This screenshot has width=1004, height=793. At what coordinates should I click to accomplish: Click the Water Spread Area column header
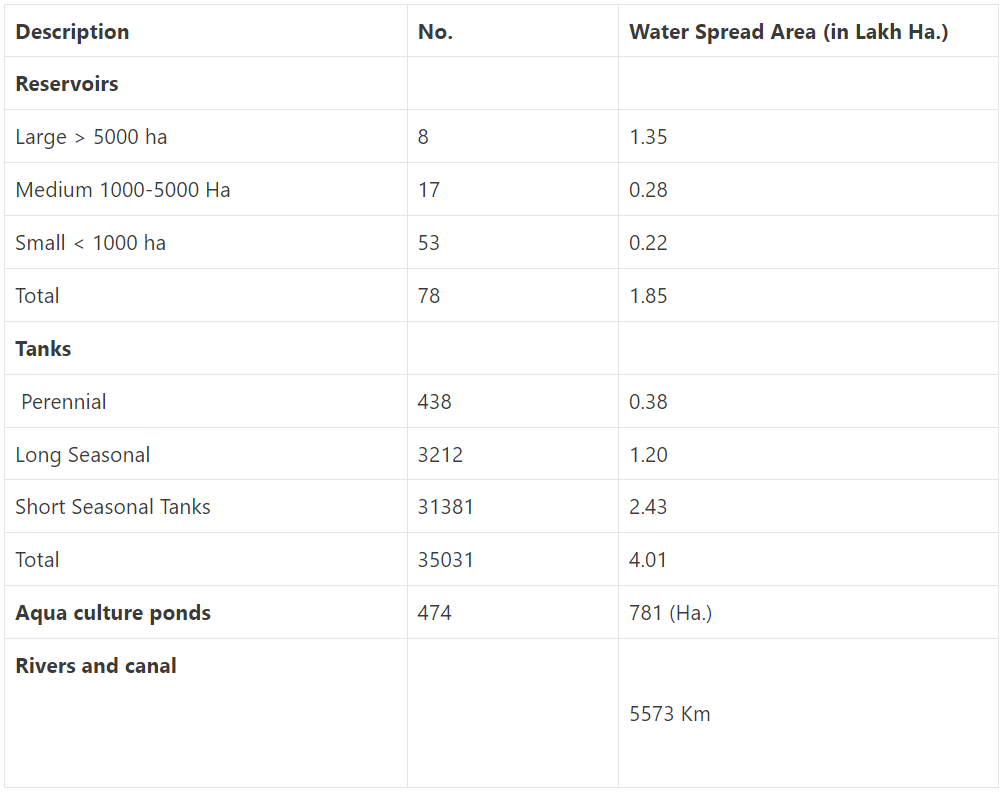tap(788, 32)
